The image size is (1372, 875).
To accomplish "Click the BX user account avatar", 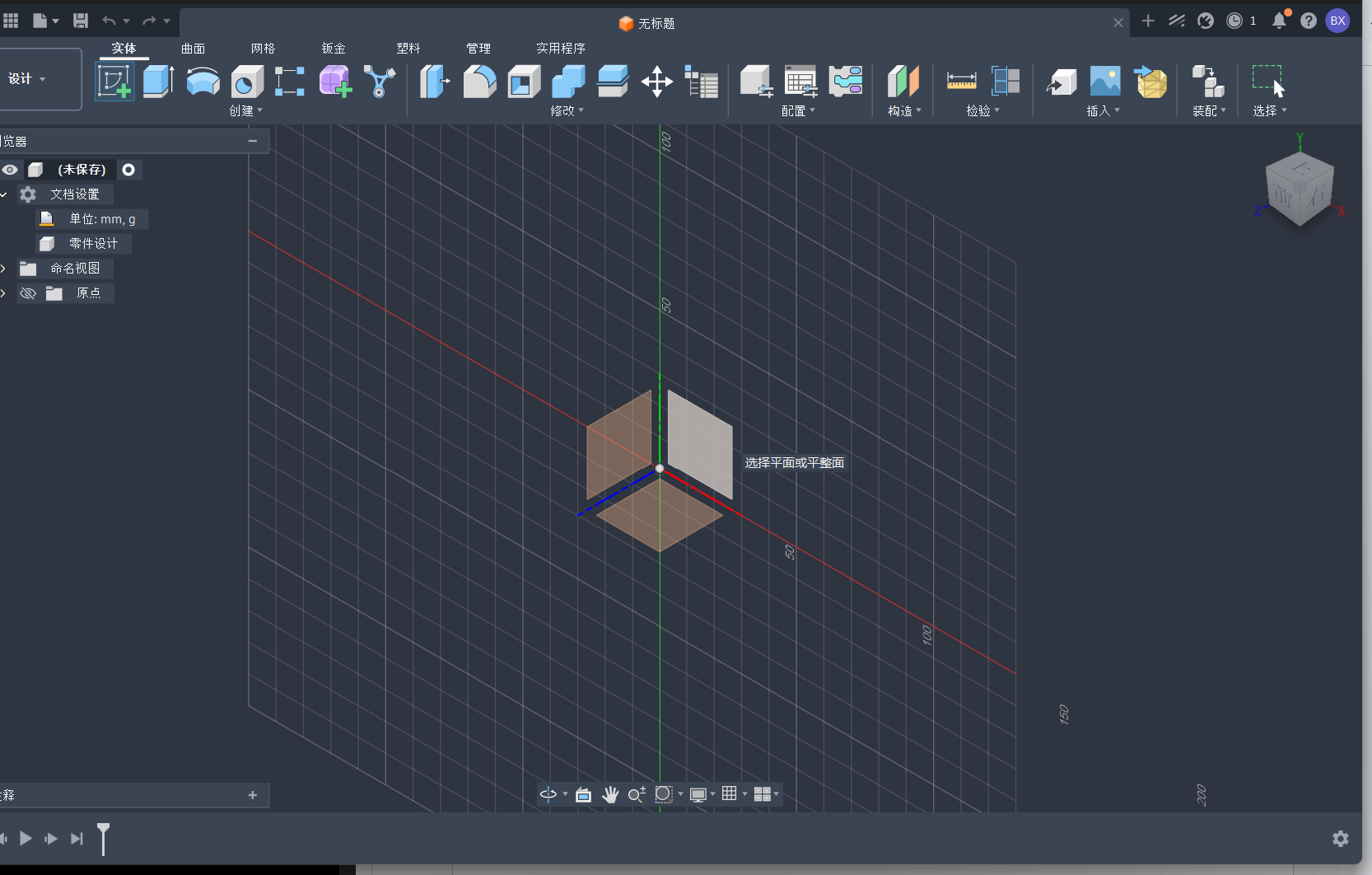I will click(1337, 21).
